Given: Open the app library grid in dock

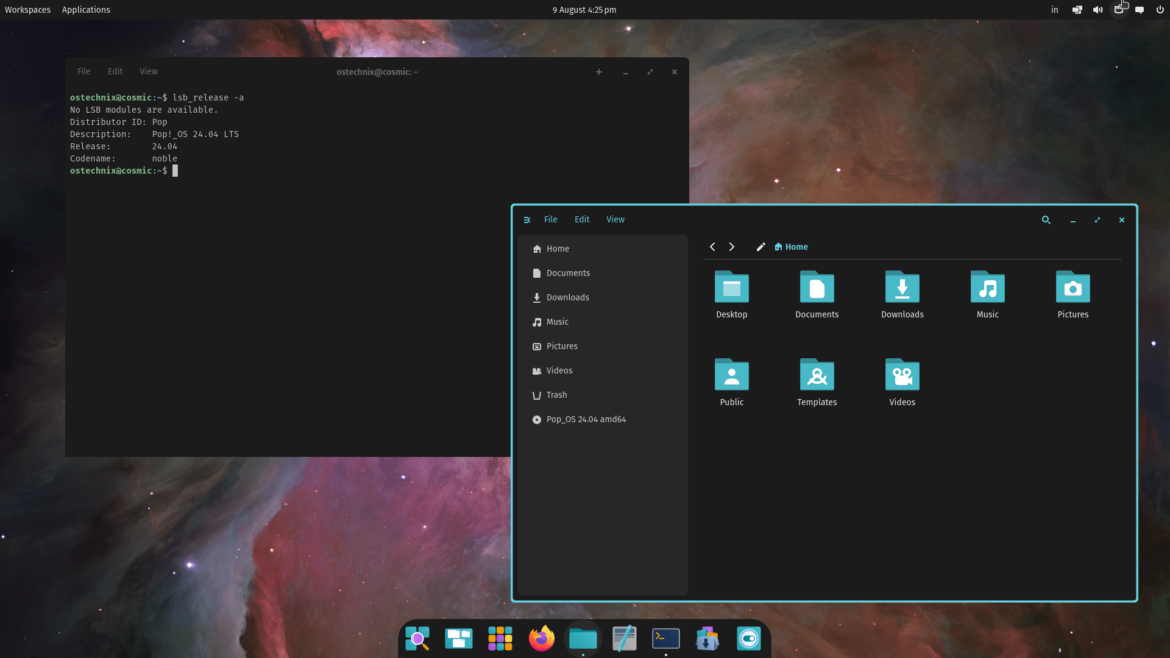Looking at the screenshot, I should coord(499,638).
